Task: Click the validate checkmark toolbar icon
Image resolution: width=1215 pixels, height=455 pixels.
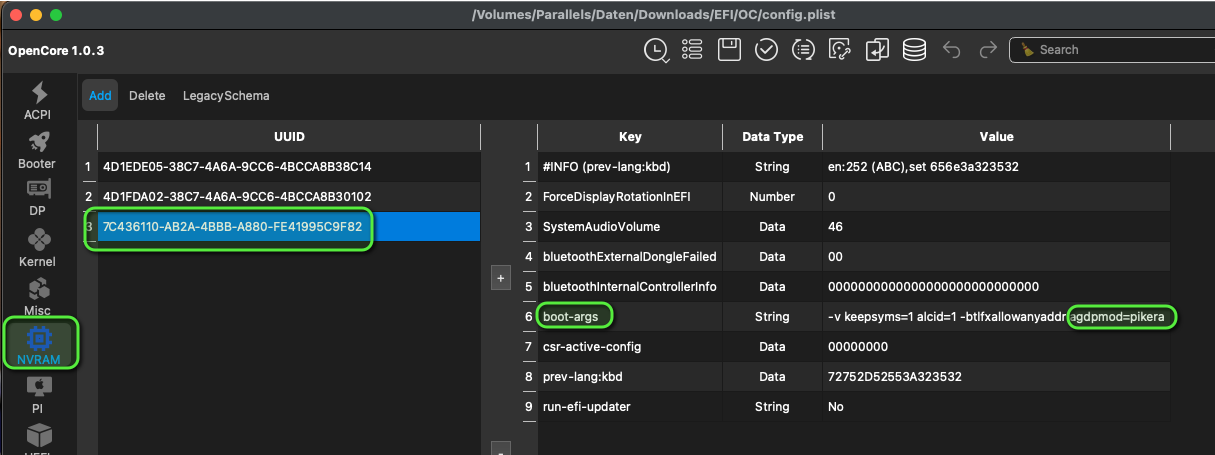Action: (x=766, y=50)
